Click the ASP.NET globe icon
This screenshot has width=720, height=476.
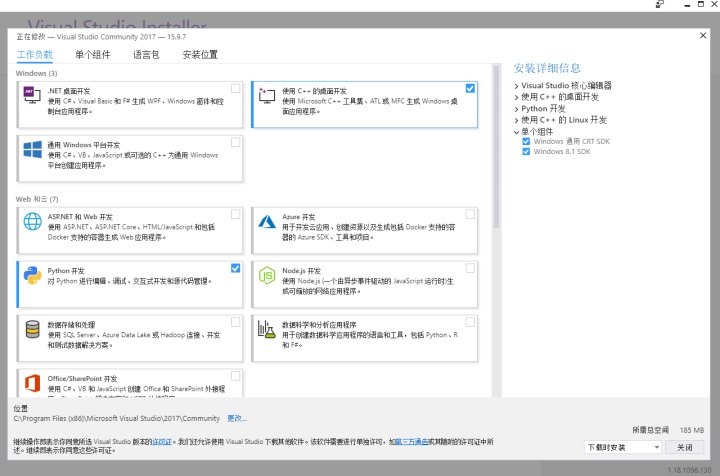[x=32, y=221]
